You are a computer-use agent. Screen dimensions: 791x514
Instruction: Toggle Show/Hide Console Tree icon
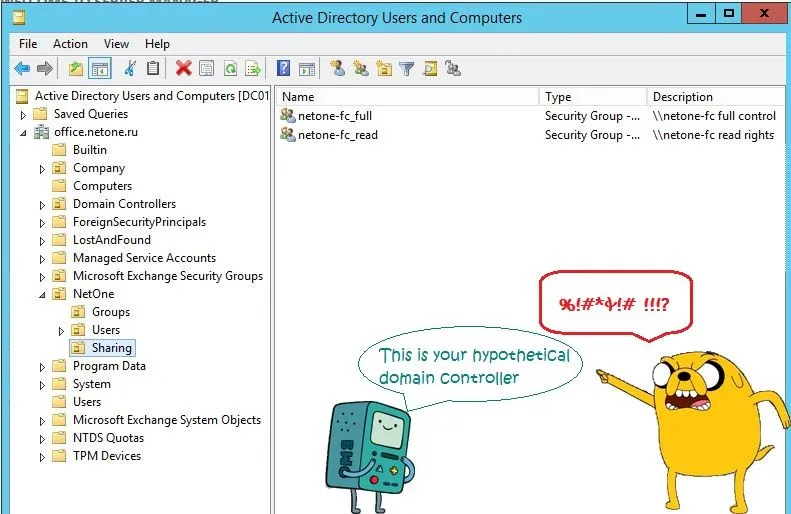(99, 69)
